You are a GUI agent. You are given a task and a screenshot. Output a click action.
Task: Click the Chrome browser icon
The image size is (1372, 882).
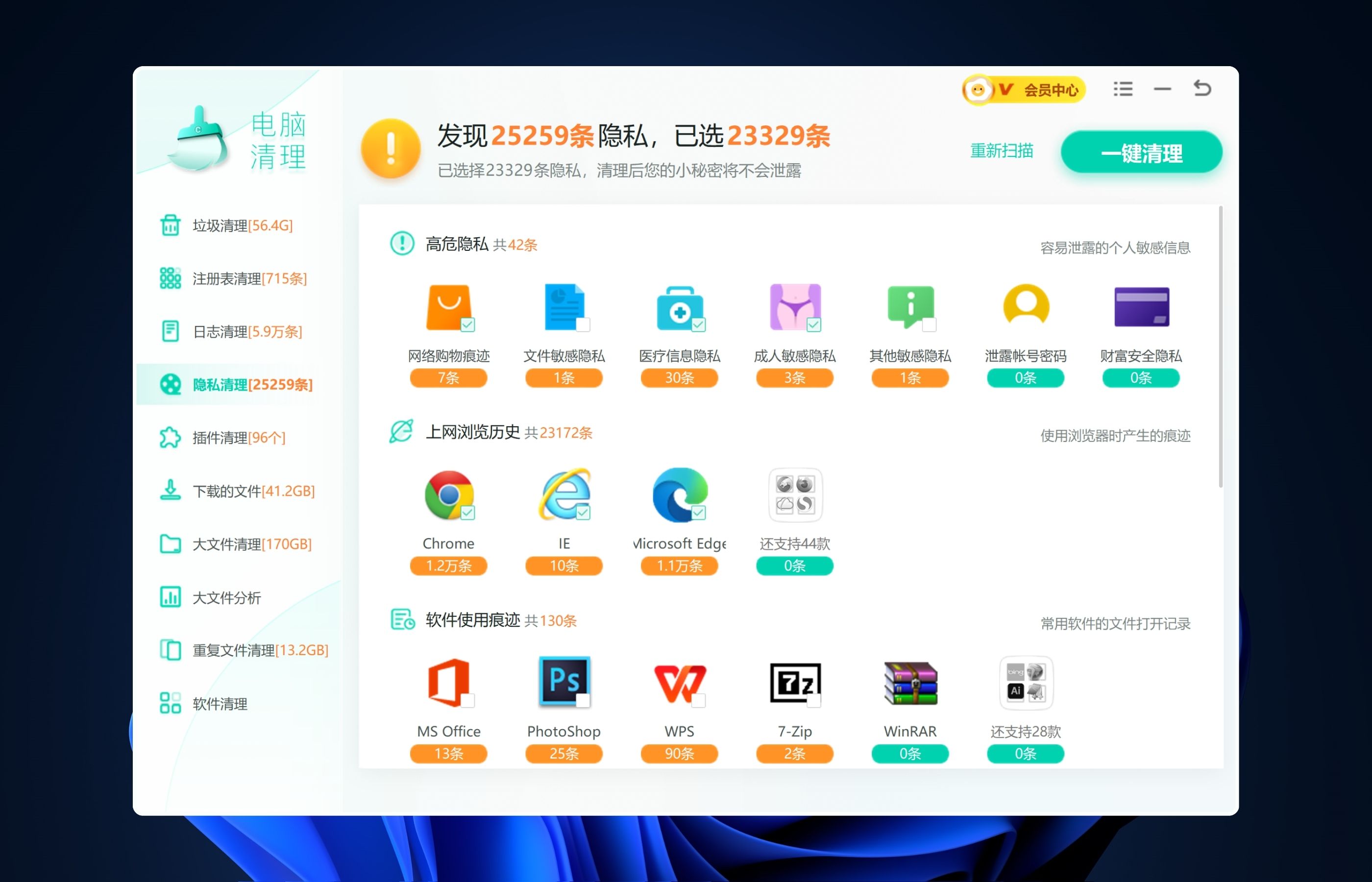click(x=449, y=495)
